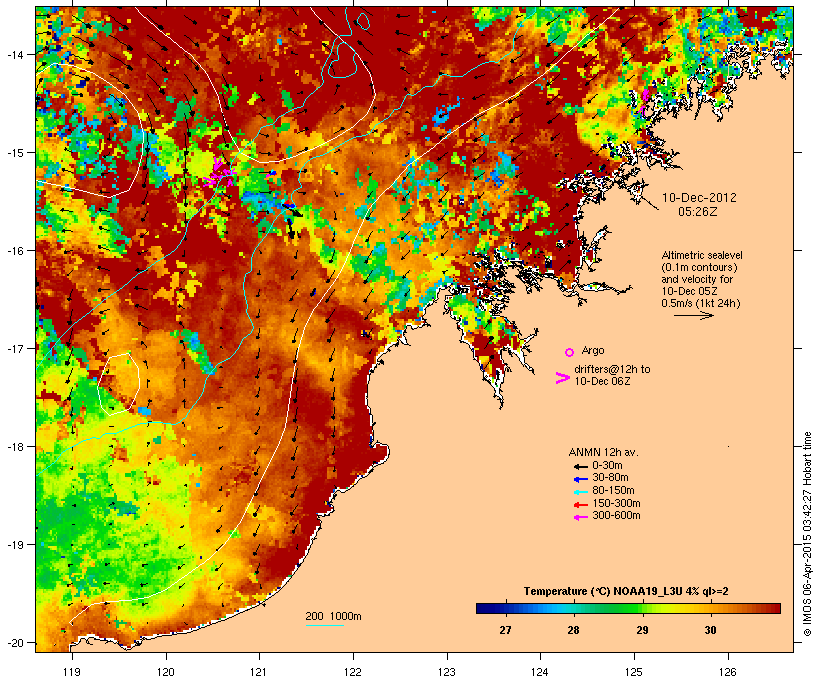Click the '29' colorbar tick label
Screen dimensions: 820x680
click(642, 630)
